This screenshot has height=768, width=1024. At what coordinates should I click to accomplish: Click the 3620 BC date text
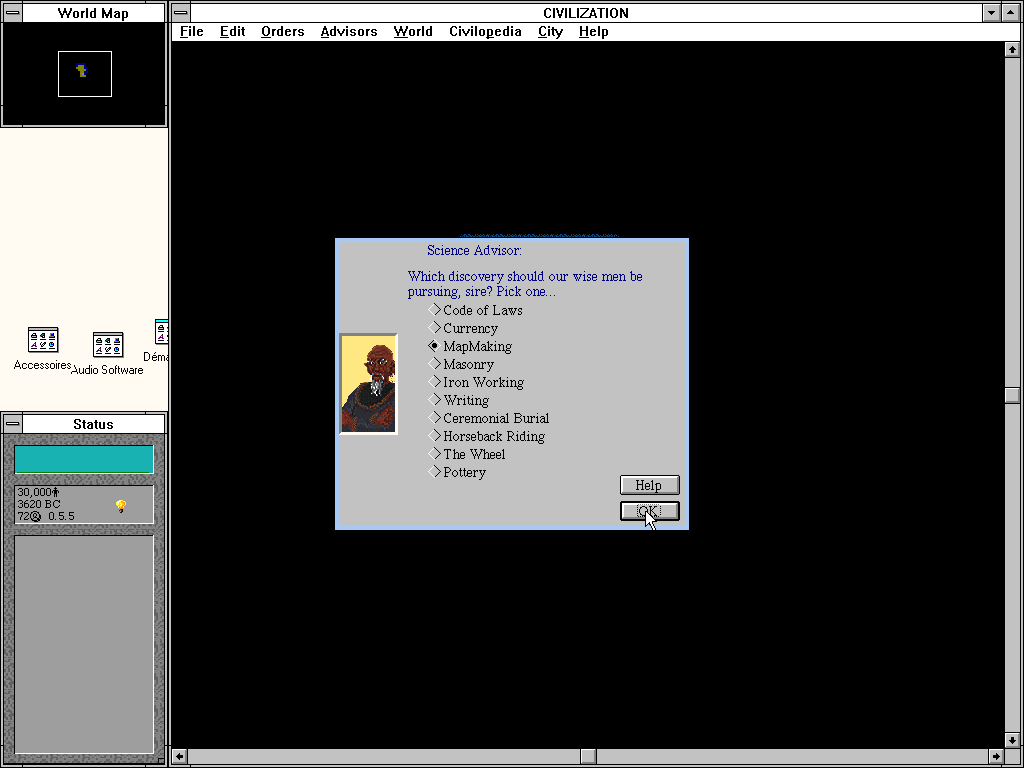point(39,504)
